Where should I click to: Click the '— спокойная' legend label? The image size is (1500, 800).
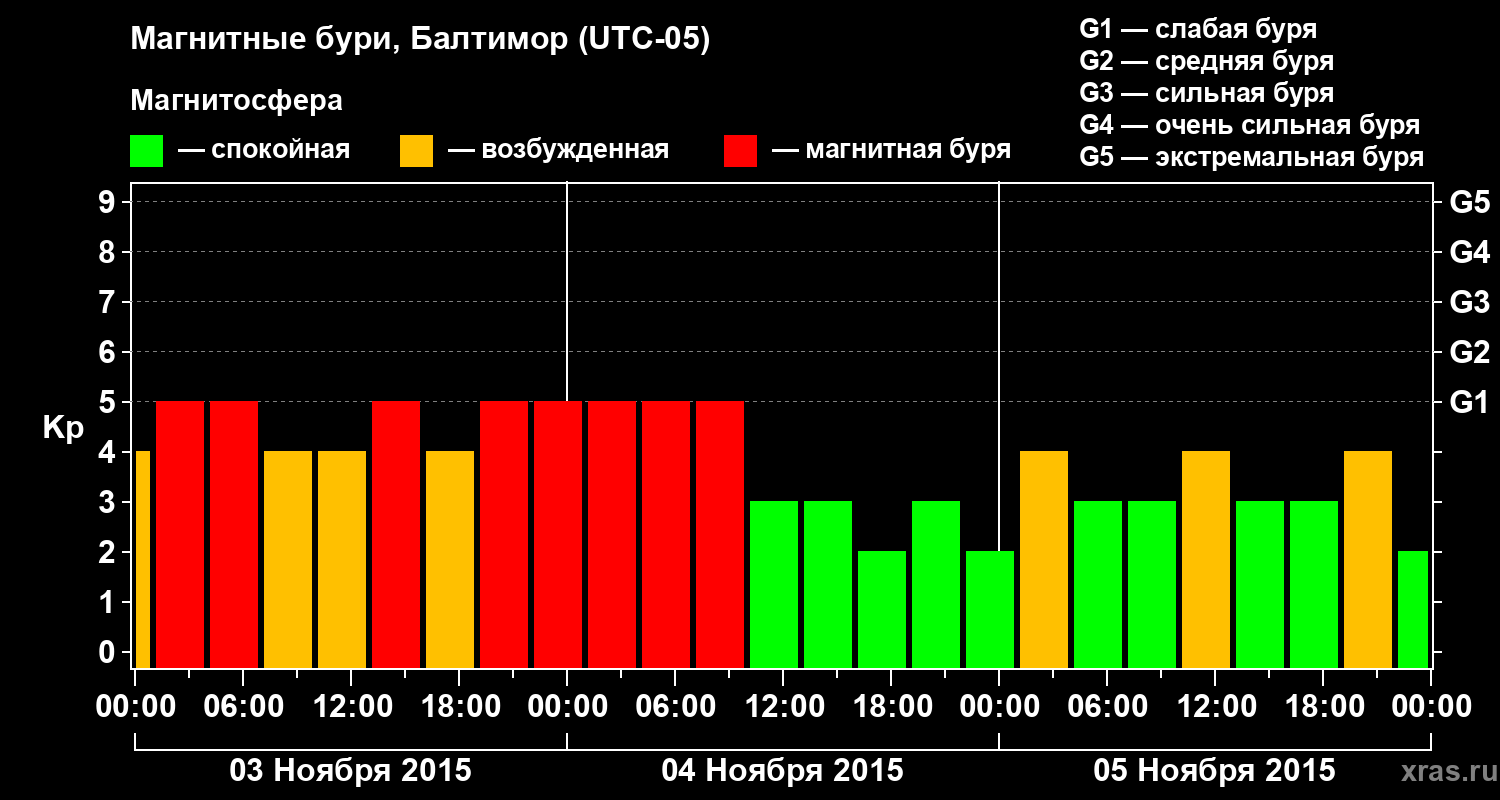[x=264, y=151]
